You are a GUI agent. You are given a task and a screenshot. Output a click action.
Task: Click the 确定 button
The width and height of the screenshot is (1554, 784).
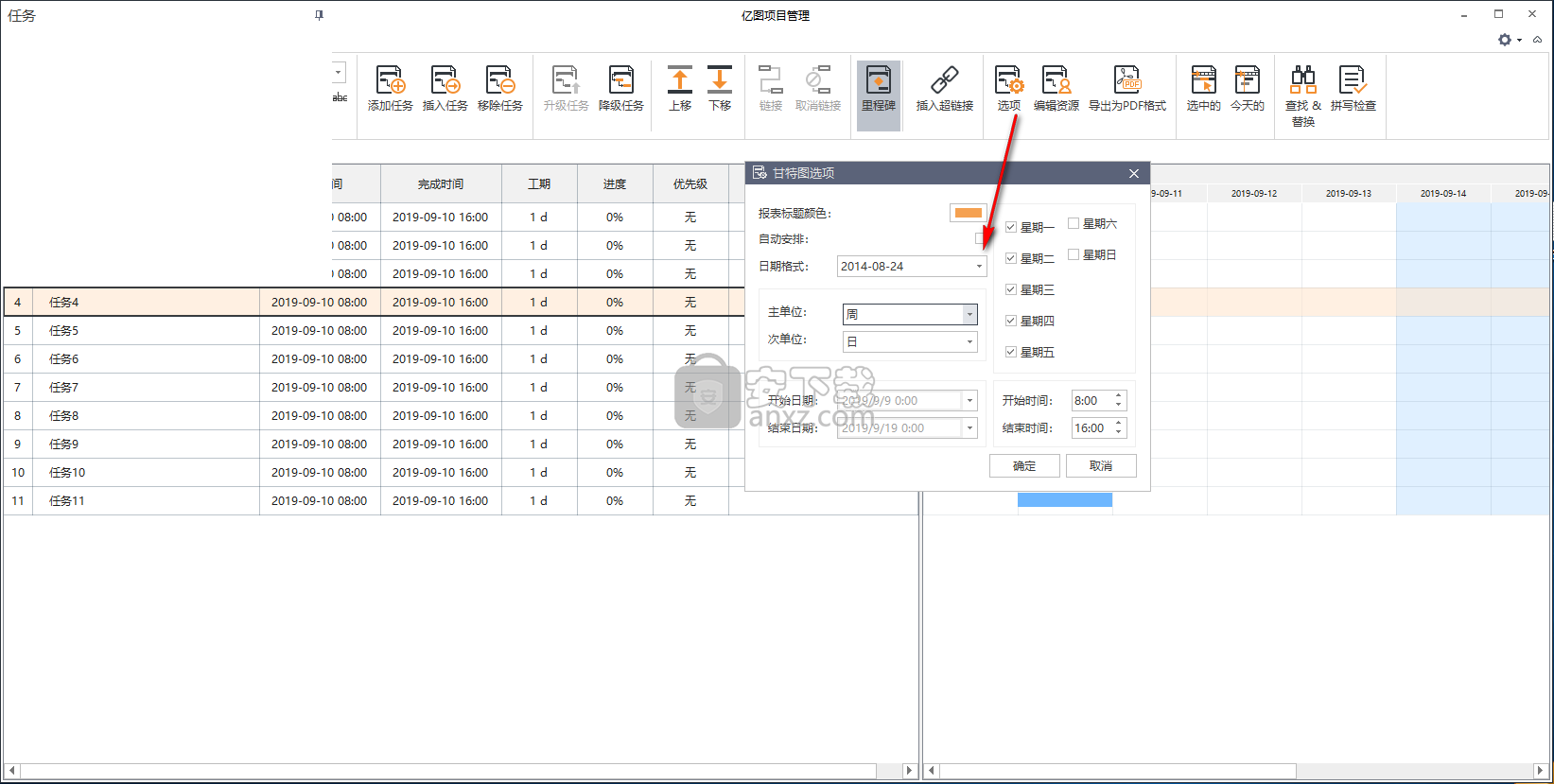1024,465
